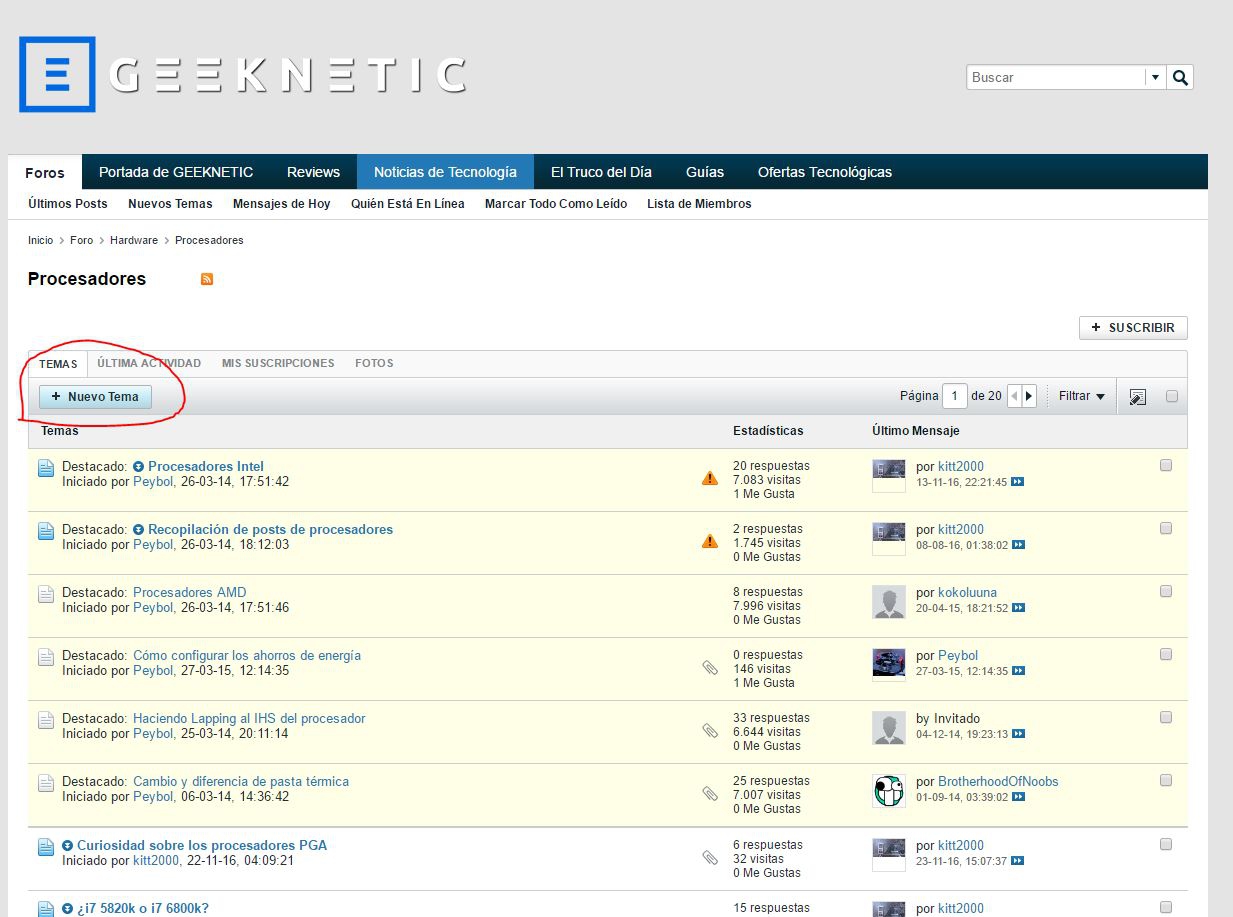1233x917 pixels.
Task: Open El Truco del Día menu item
Action: coord(601,172)
